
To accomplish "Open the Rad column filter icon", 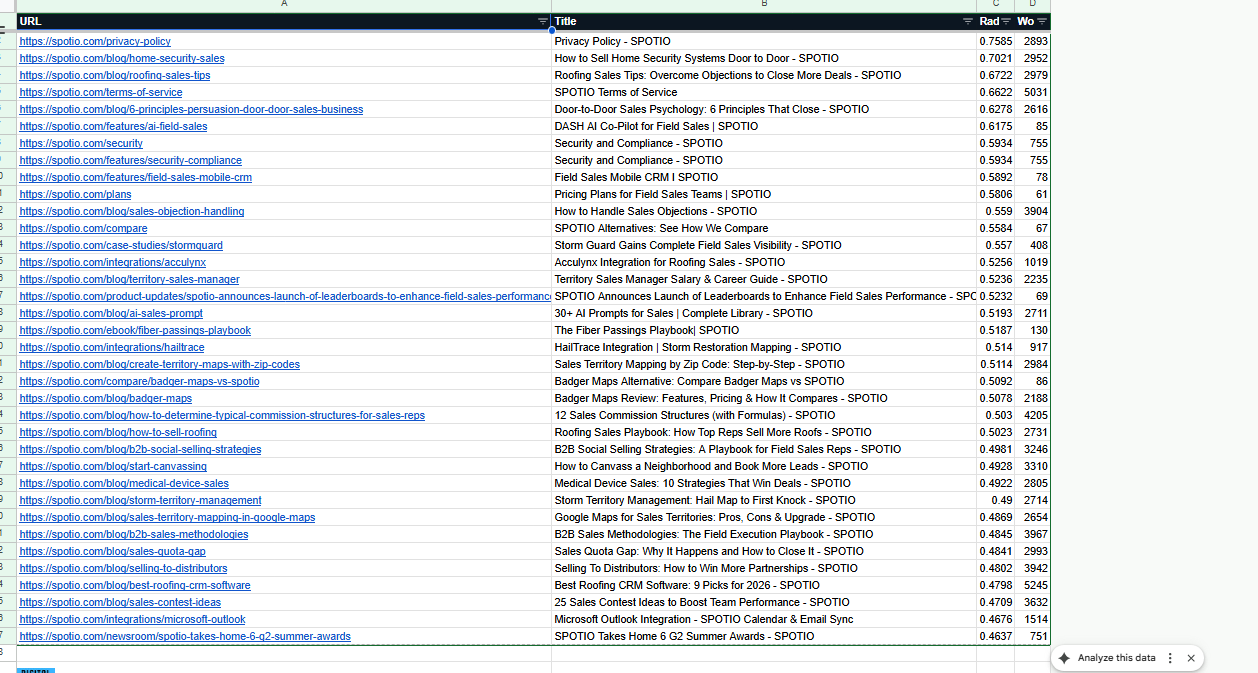I will (x=1006, y=21).
